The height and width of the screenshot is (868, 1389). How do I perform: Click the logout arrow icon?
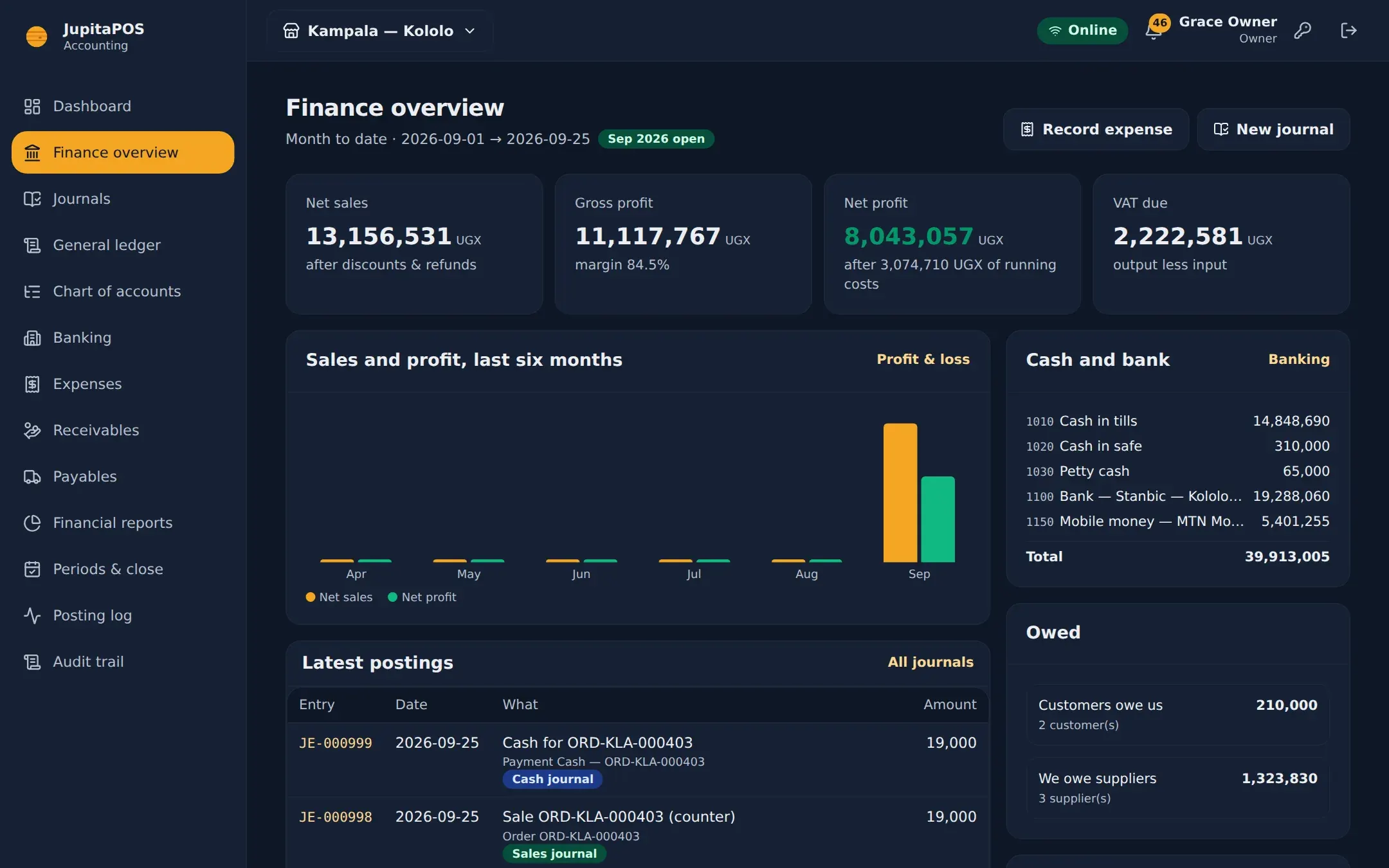point(1348,30)
